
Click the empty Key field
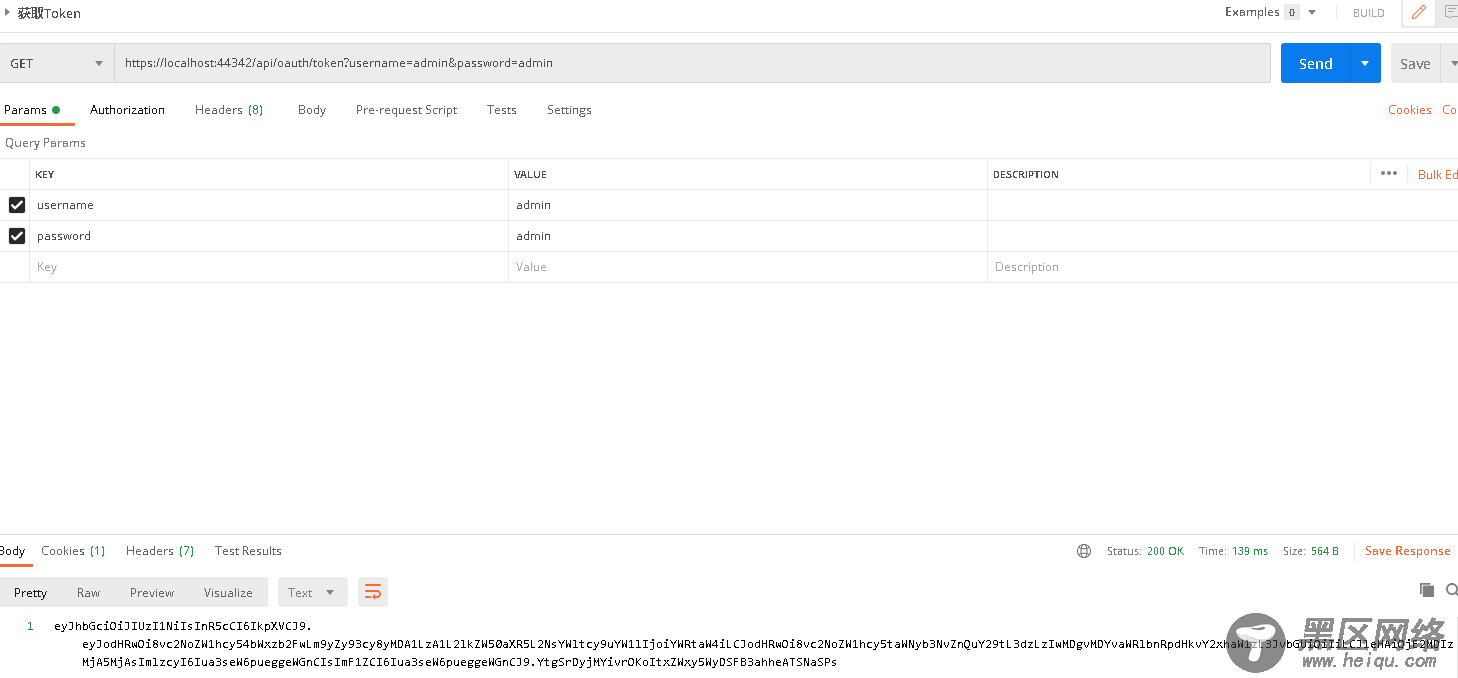click(x=269, y=267)
